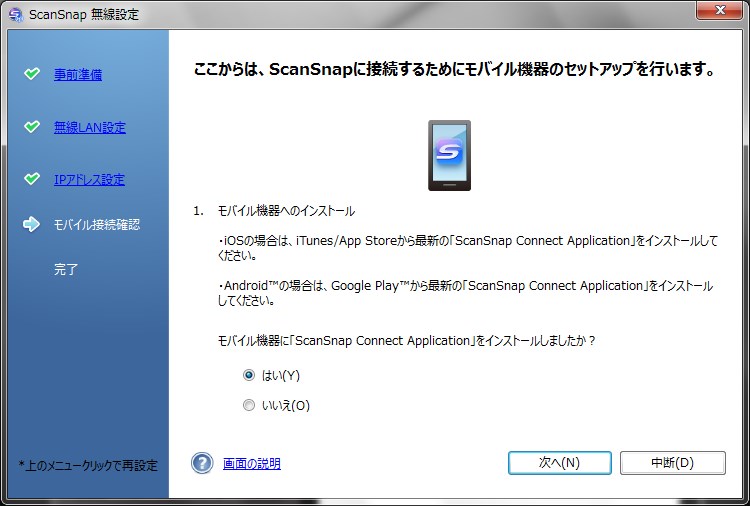The height and width of the screenshot is (506, 750).
Task: Click the green checkmark beside IPアドレス設定
Action: (x=32, y=179)
